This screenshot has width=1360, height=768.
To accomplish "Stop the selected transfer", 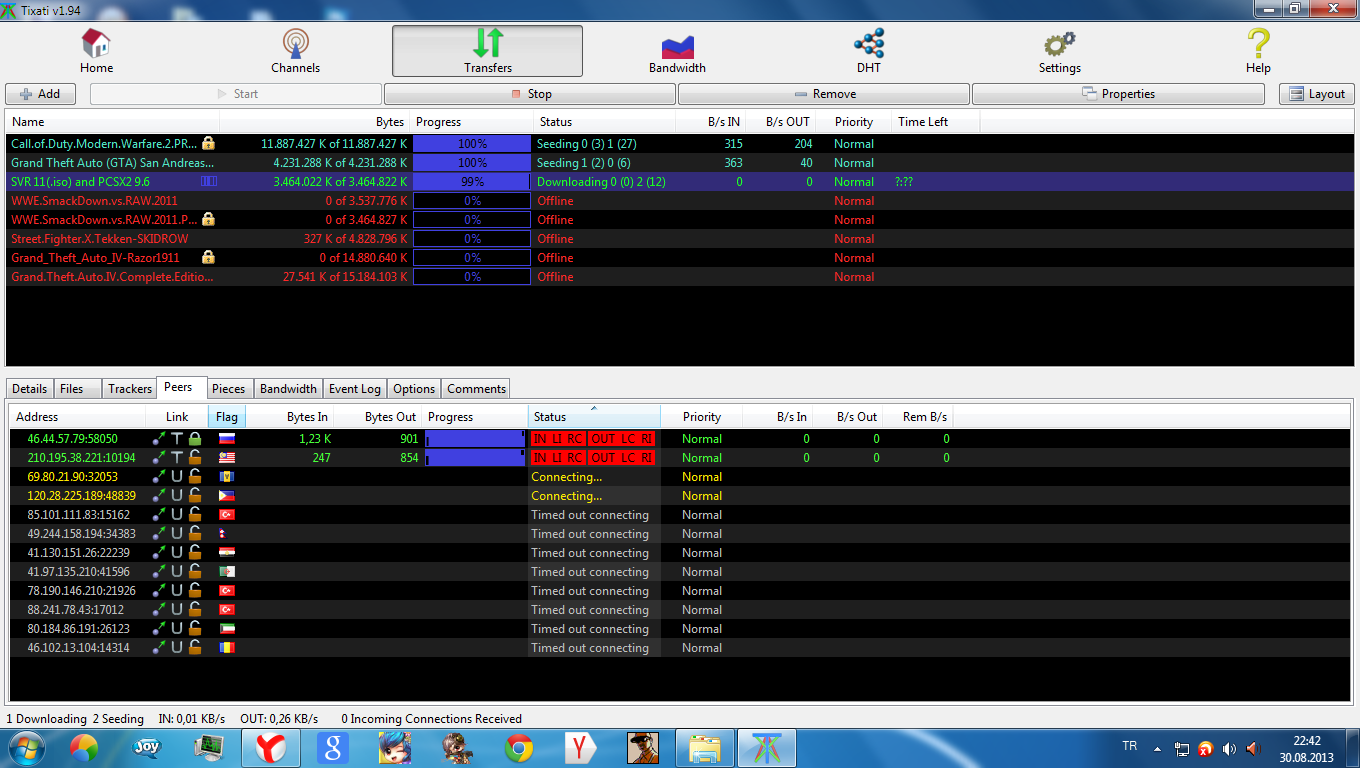I will pyautogui.click(x=530, y=94).
